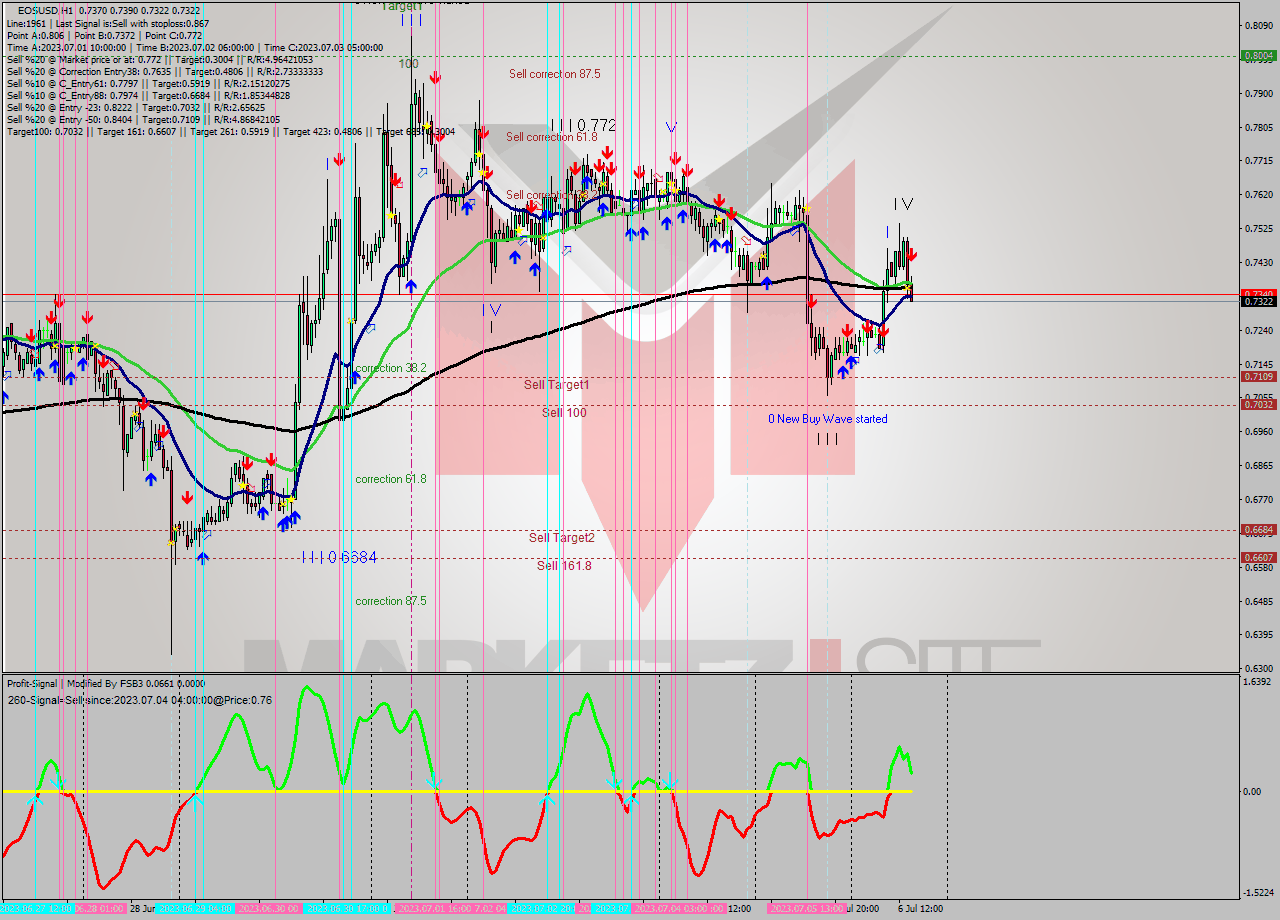1280x920 pixels.
Task: Click the 0.6300 price axis value
Action: coord(1258,668)
